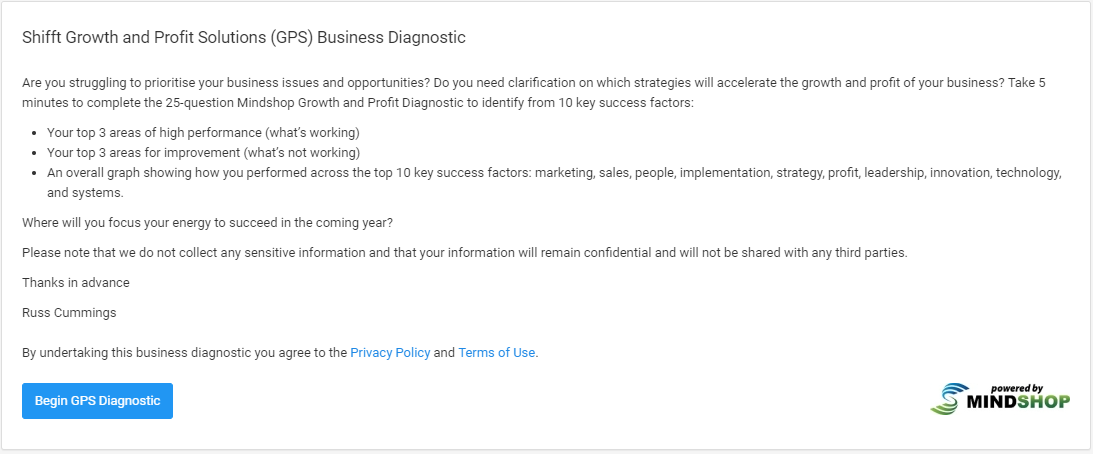Click the bullet dot before 'Your top 3 areas of high'
Screen dimensions: 1093x454
click(36, 133)
